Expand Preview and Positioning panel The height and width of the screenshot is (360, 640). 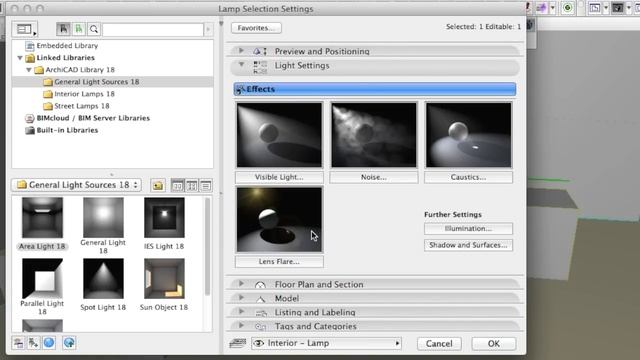(x=241, y=51)
